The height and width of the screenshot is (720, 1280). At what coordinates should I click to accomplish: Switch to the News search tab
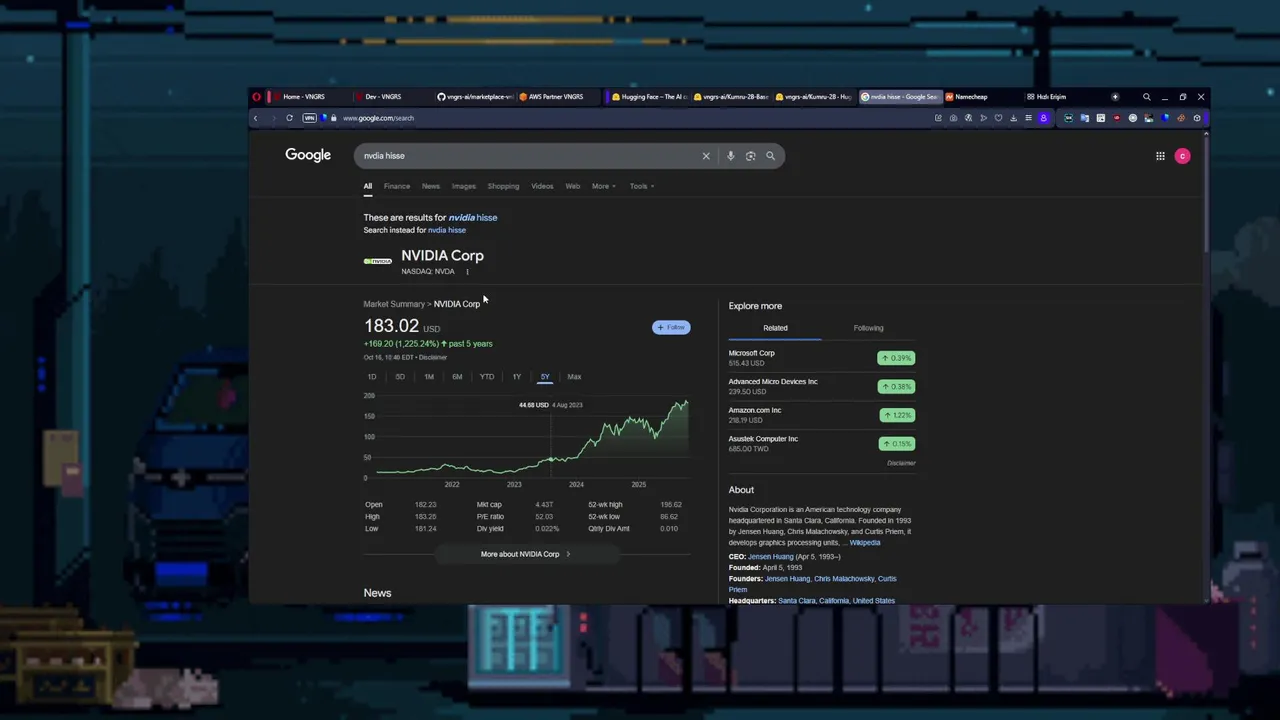click(431, 186)
